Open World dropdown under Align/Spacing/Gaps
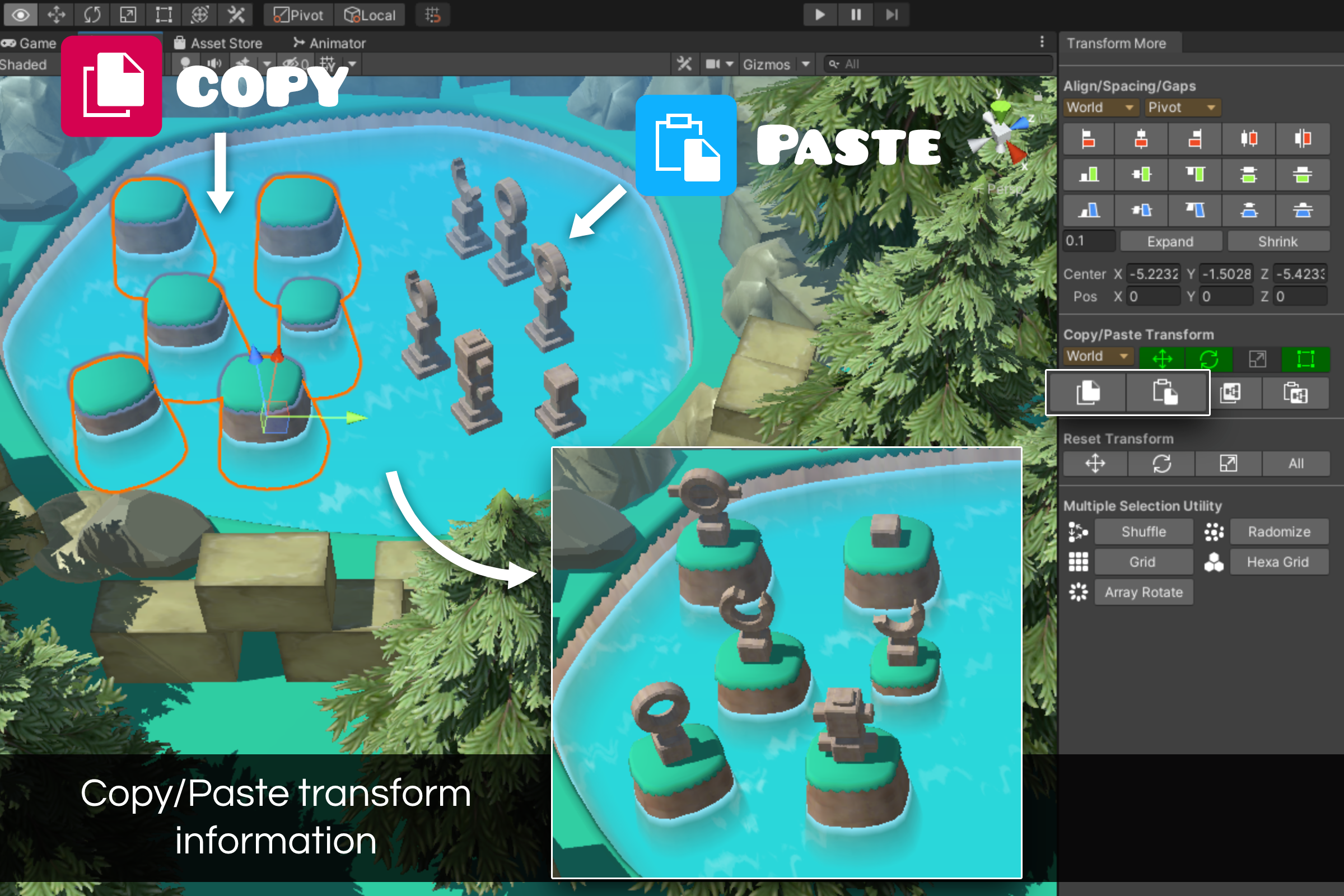The height and width of the screenshot is (896, 1344). click(1100, 108)
